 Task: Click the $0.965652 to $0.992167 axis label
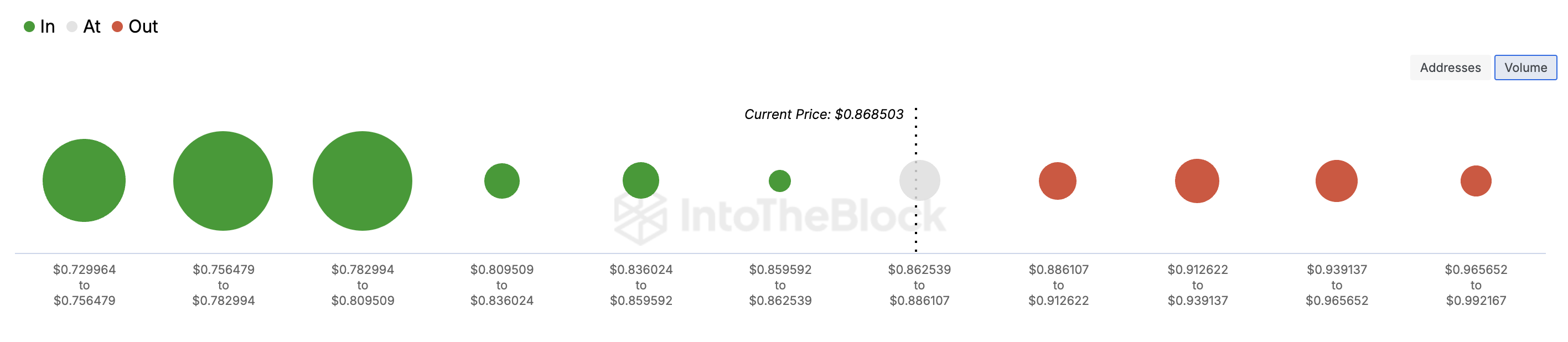coord(1476,285)
